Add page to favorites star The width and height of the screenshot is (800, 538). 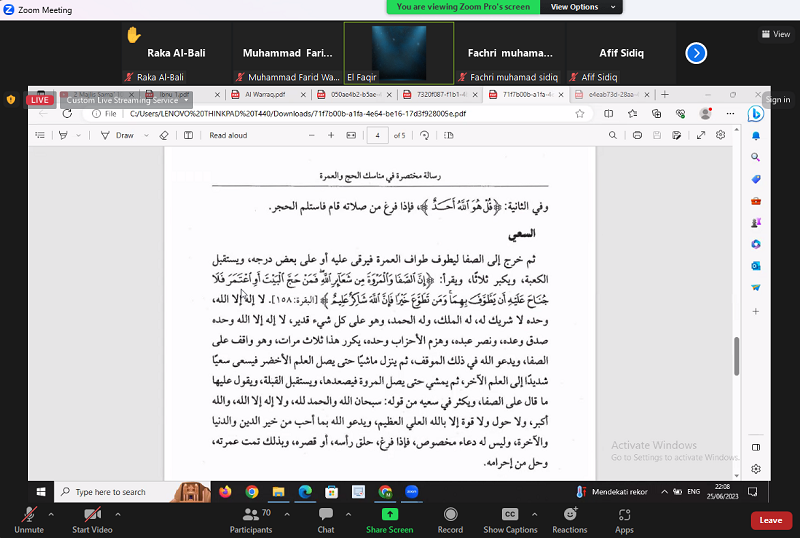coord(580,114)
